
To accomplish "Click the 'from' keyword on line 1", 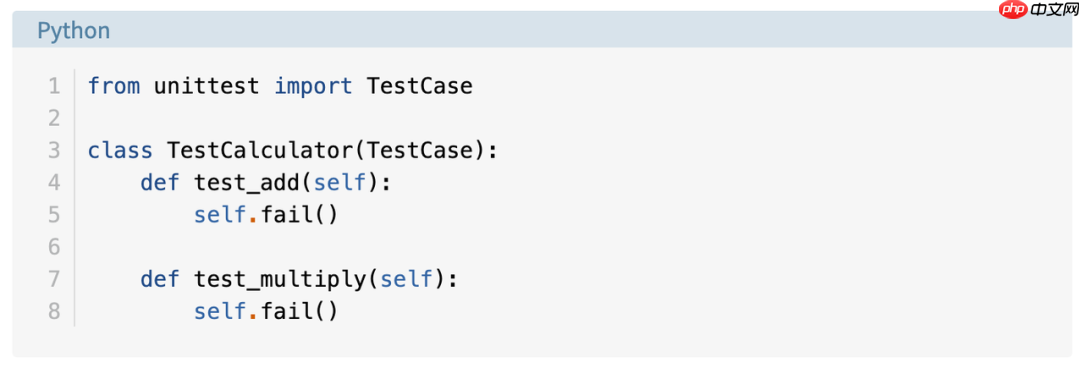I will coord(114,87).
